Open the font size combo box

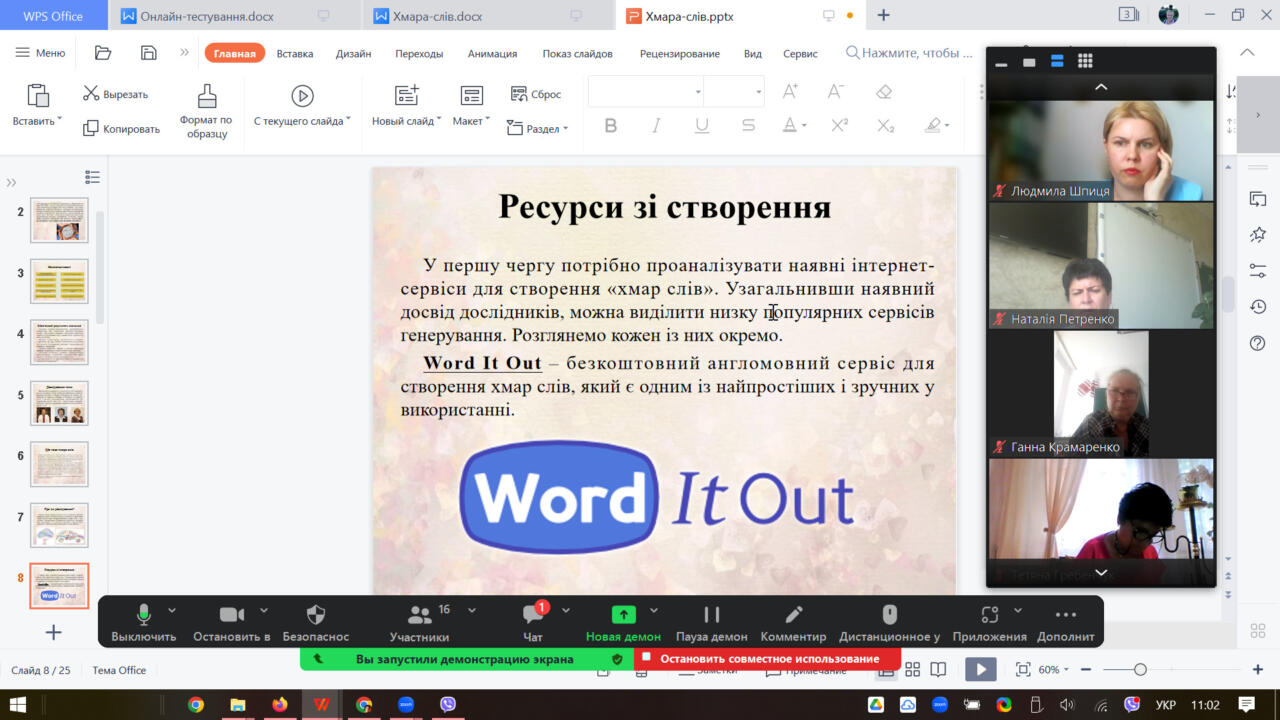734,92
